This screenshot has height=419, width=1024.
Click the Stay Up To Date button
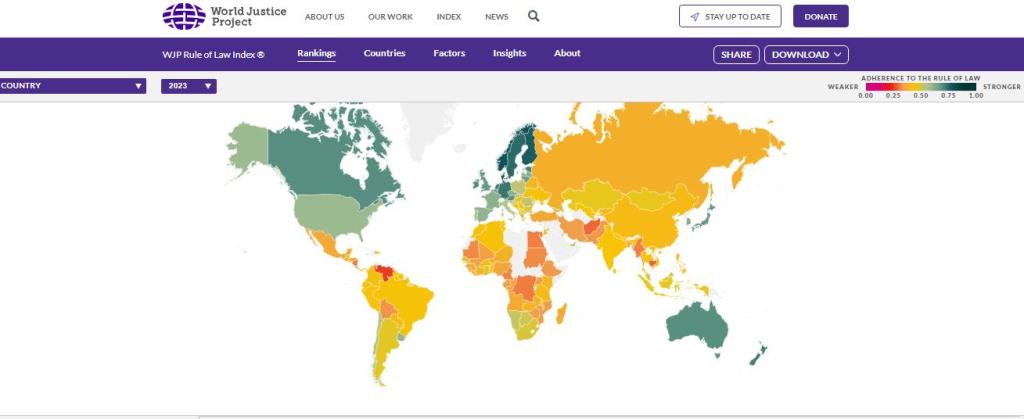[730, 16]
